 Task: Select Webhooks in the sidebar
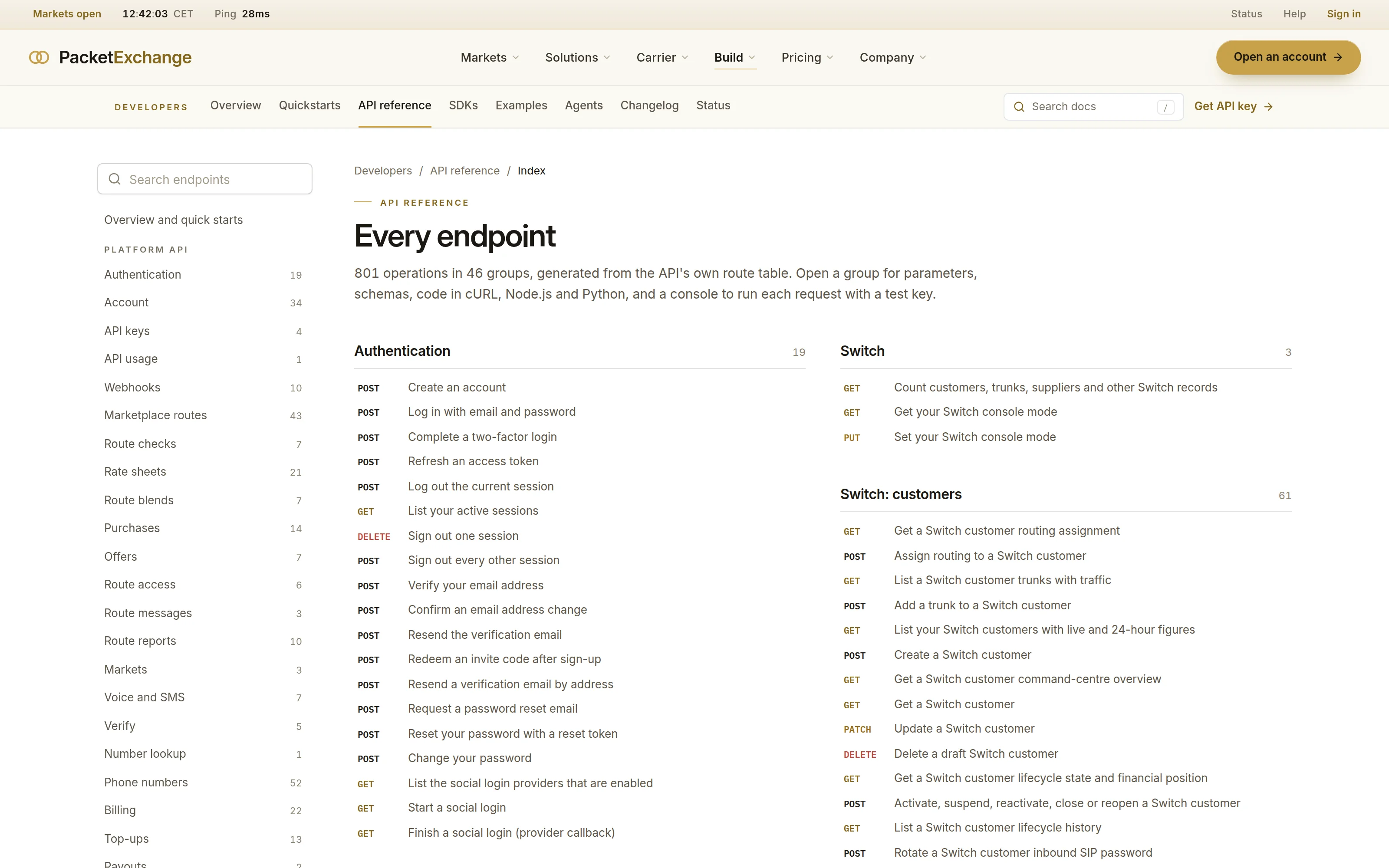(x=203, y=388)
